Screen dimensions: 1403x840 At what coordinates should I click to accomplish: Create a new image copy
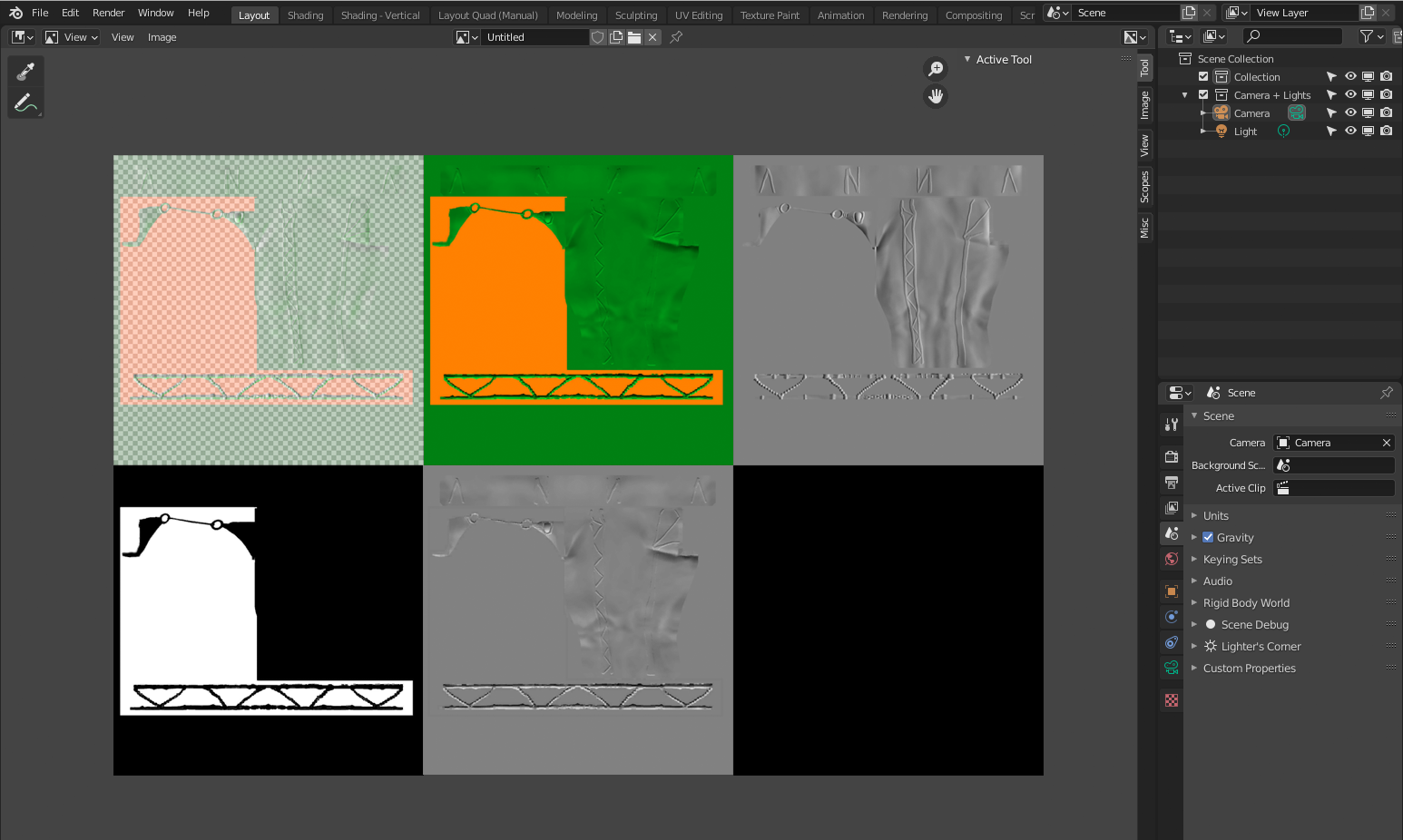[616, 37]
